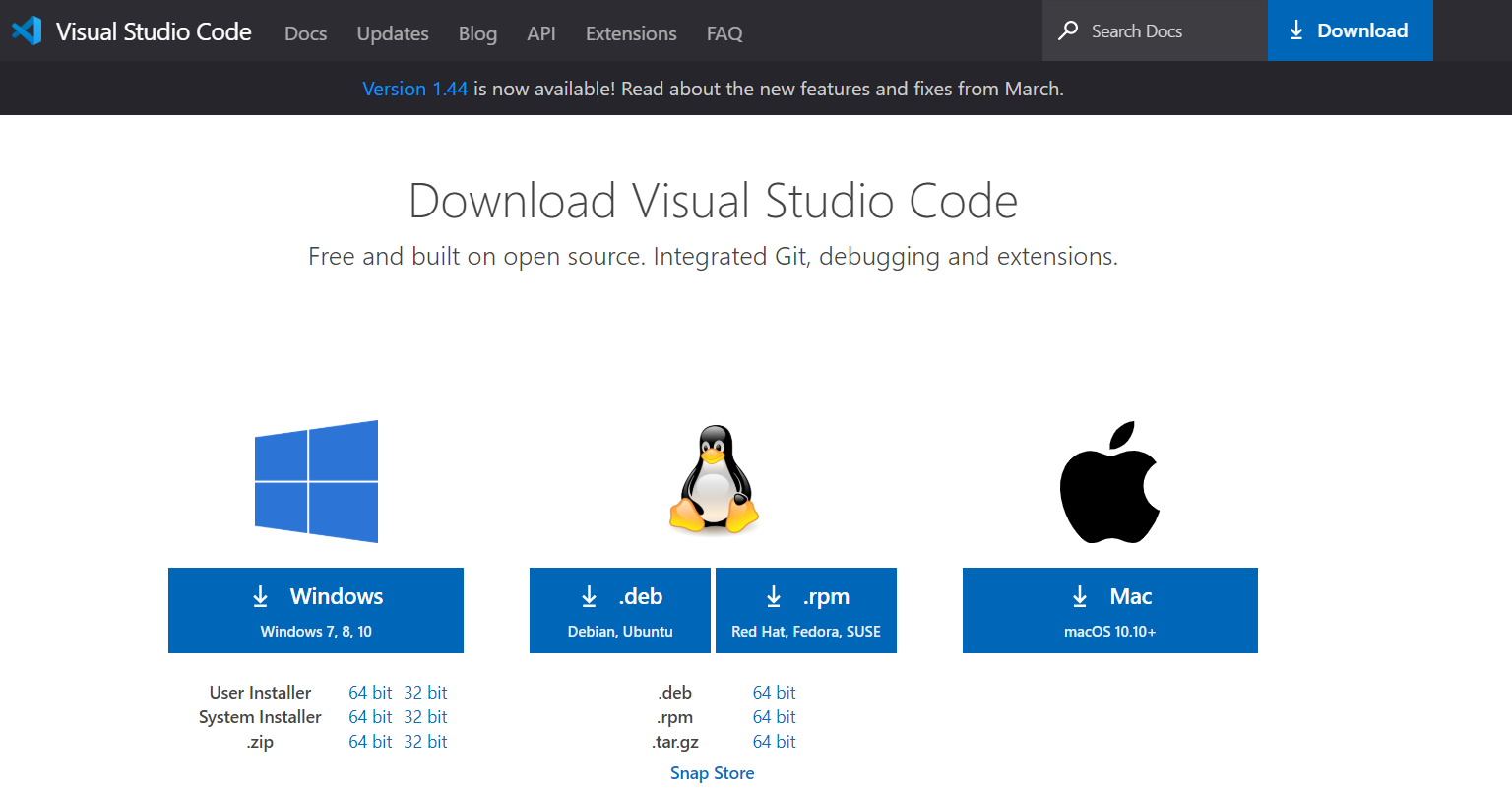This screenshot has width=1512, height=790.
Task: Click the Visual Studio Code logo icon
Action: point(27,30)
